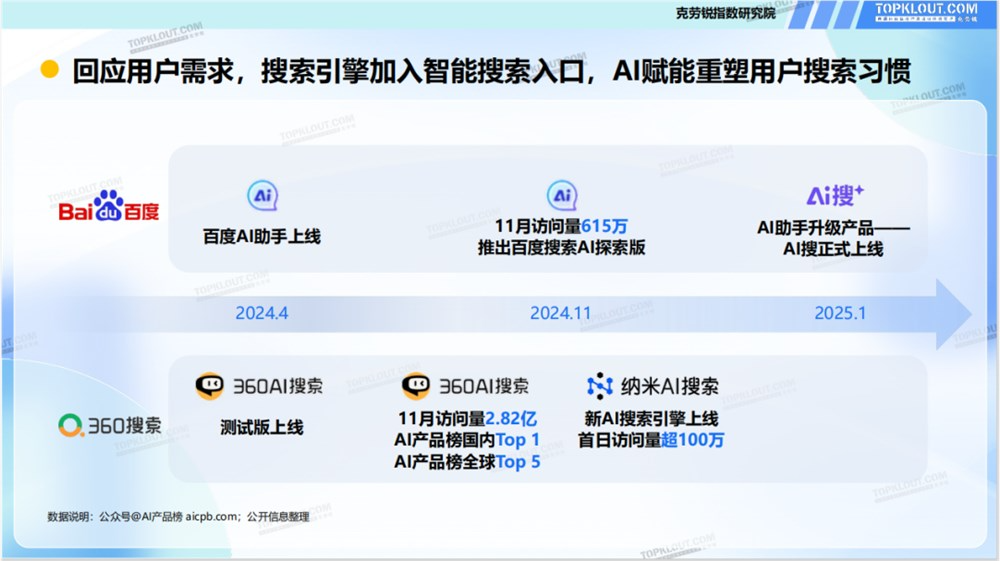Click the text 首日访问量超100万

pos(651,440)
